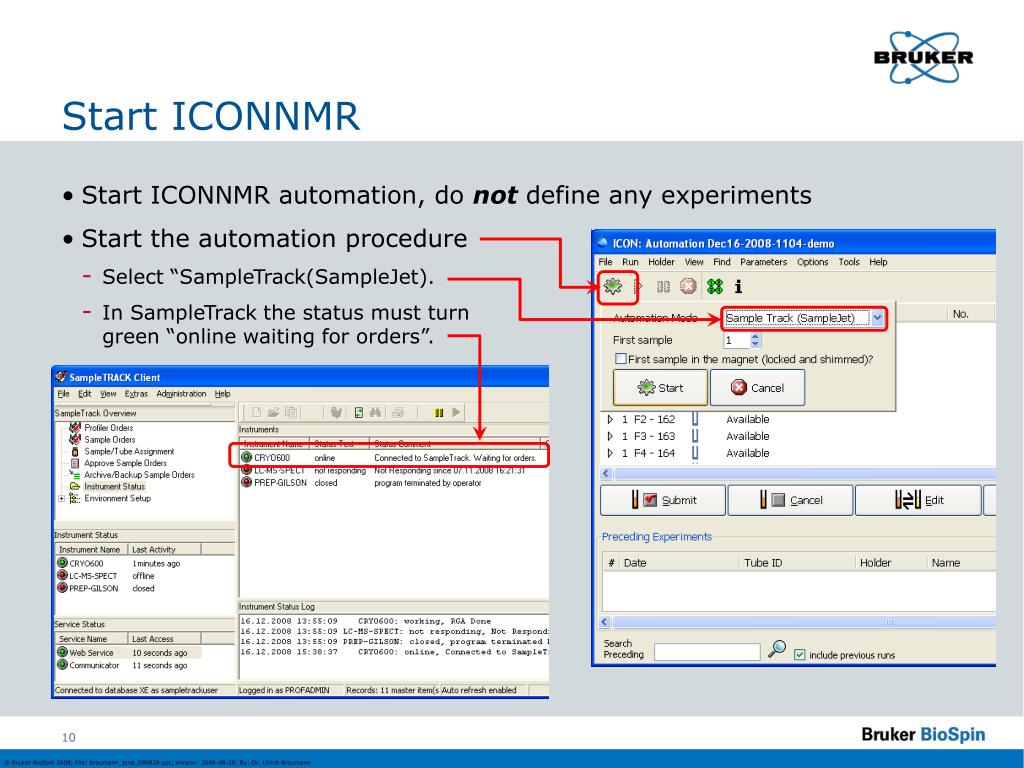Open the Find menu in ICON window
The width and height of the screenshot is (1024, 768).
click(x=722, y=262)
